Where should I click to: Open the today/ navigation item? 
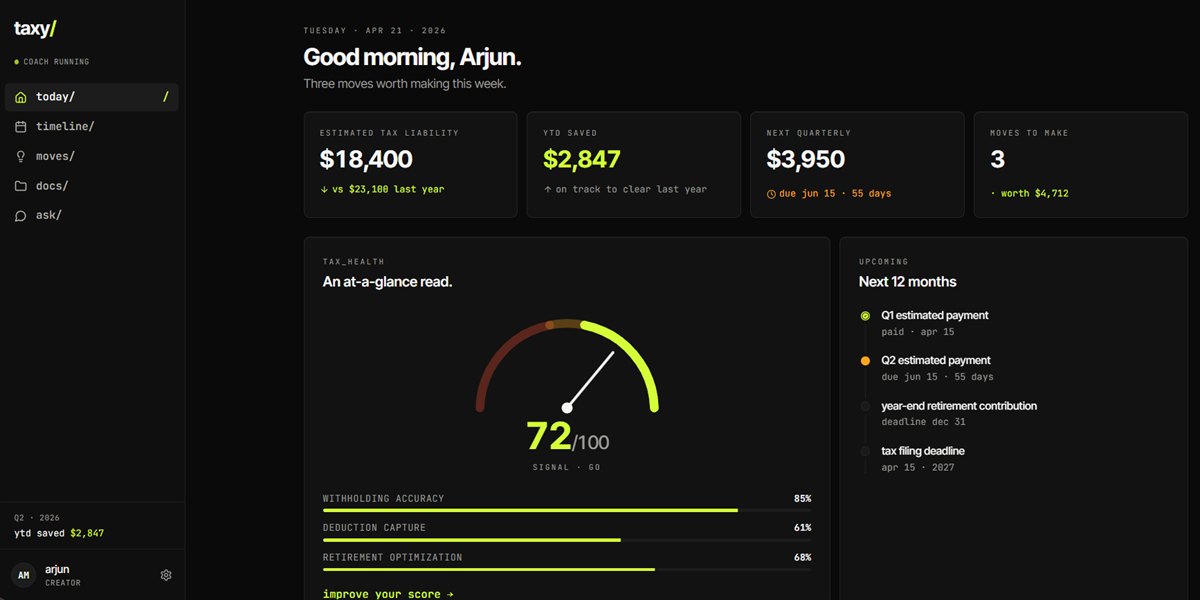[92, 97]
